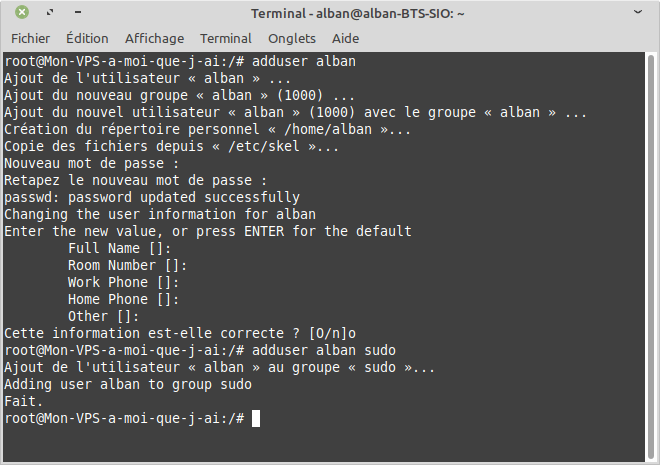The image size is (660, 465).
Task: Click the window title text
Action: (358, 13)
